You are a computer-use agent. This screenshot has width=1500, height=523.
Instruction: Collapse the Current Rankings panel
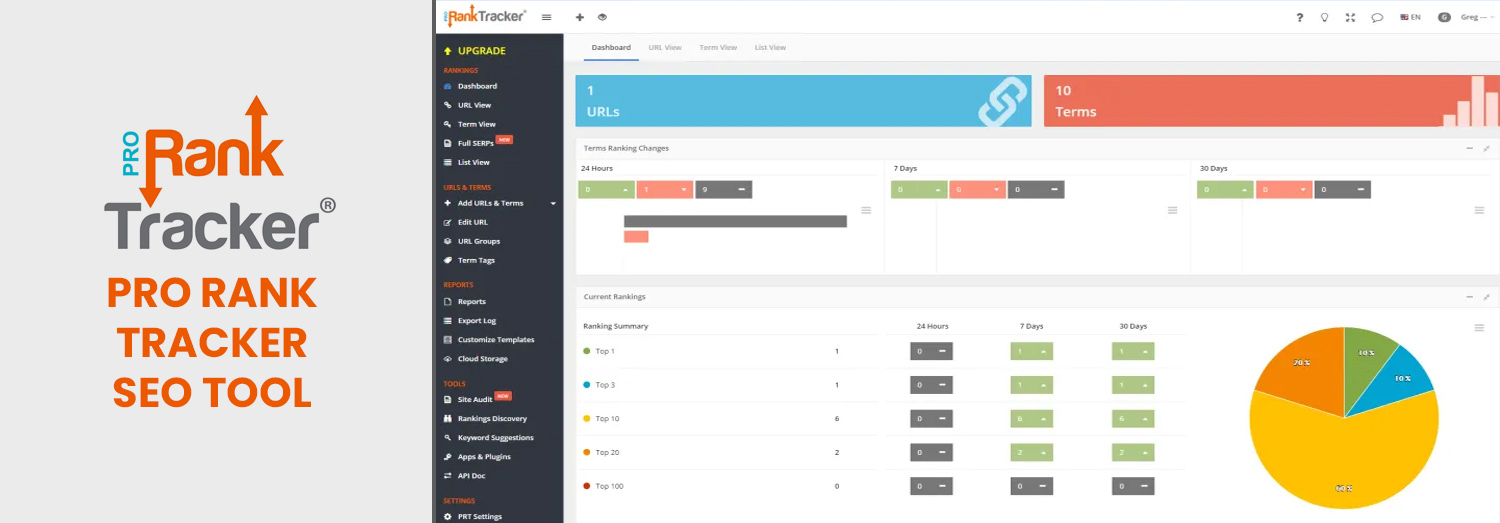tap(1470, 297)
